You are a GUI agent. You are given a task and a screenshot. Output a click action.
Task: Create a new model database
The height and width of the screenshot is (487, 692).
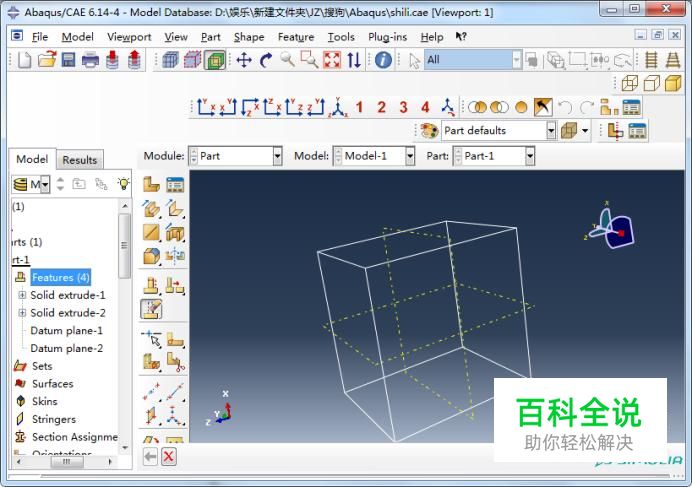click(x=25, y=60)
